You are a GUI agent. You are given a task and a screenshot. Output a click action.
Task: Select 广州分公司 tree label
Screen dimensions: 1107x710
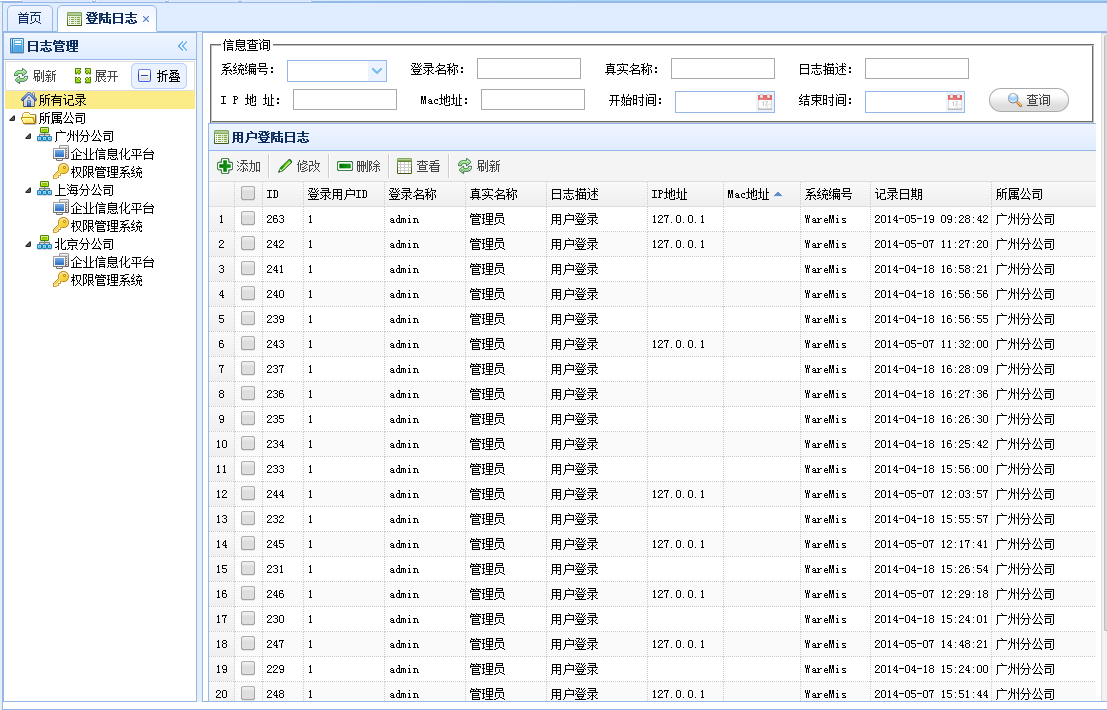coord(84,136)
